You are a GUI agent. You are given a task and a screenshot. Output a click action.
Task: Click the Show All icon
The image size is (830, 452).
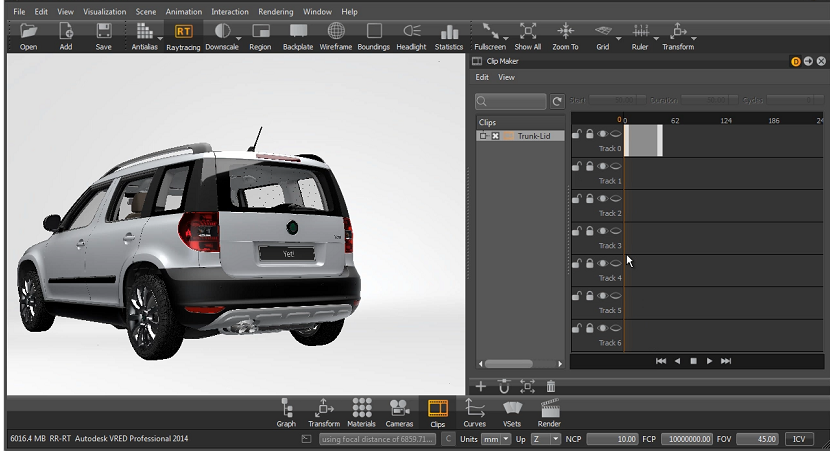point(528,31)
